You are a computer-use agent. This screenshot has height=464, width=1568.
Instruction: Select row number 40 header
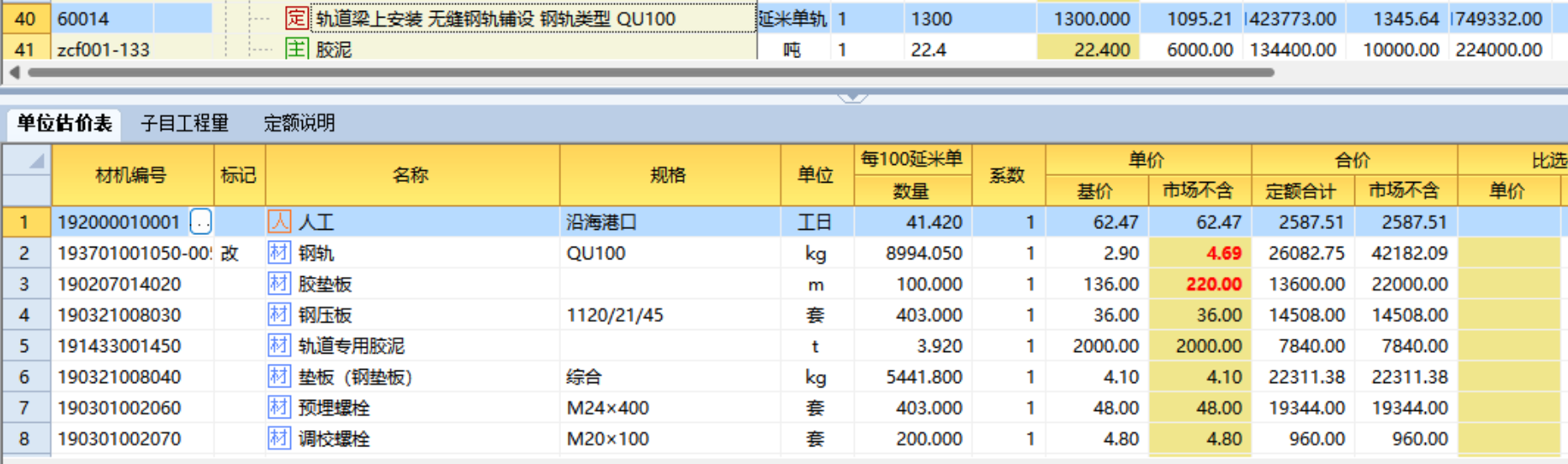[x=25, y=18]
